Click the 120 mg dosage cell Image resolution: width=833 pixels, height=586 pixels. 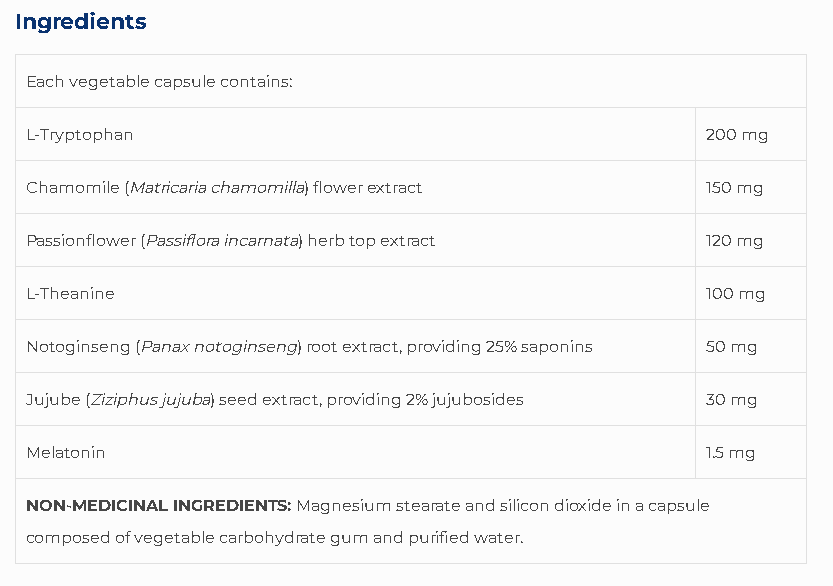(734, 241)
